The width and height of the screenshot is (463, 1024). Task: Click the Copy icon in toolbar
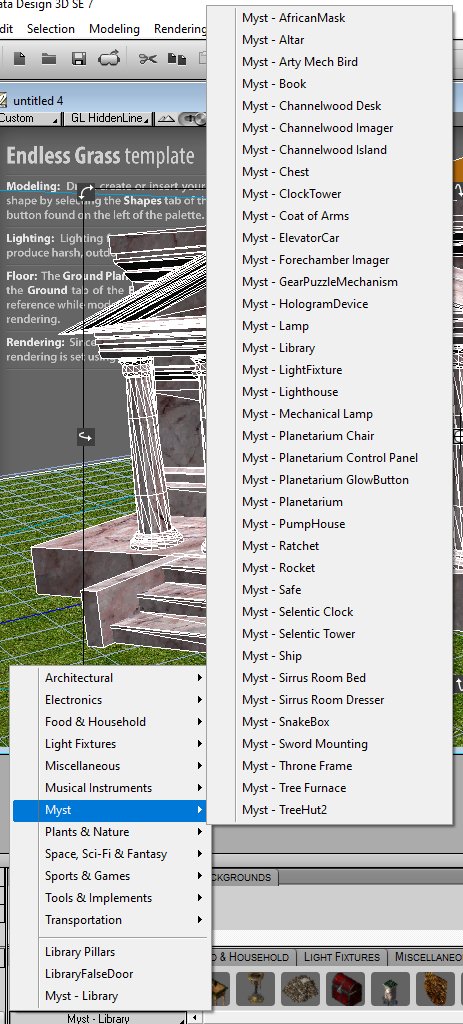(176, 59)
